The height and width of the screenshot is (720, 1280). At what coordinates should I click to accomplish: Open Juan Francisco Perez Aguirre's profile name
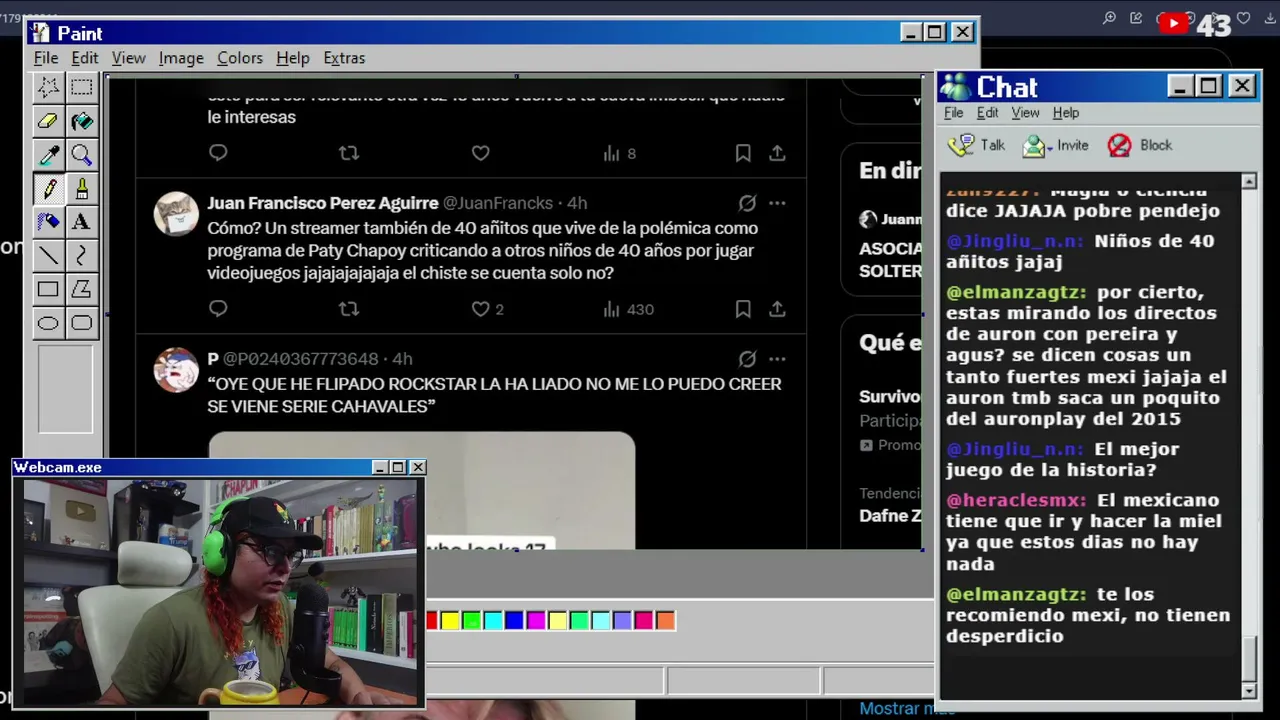pyautogui.click(x=323, y=203)
